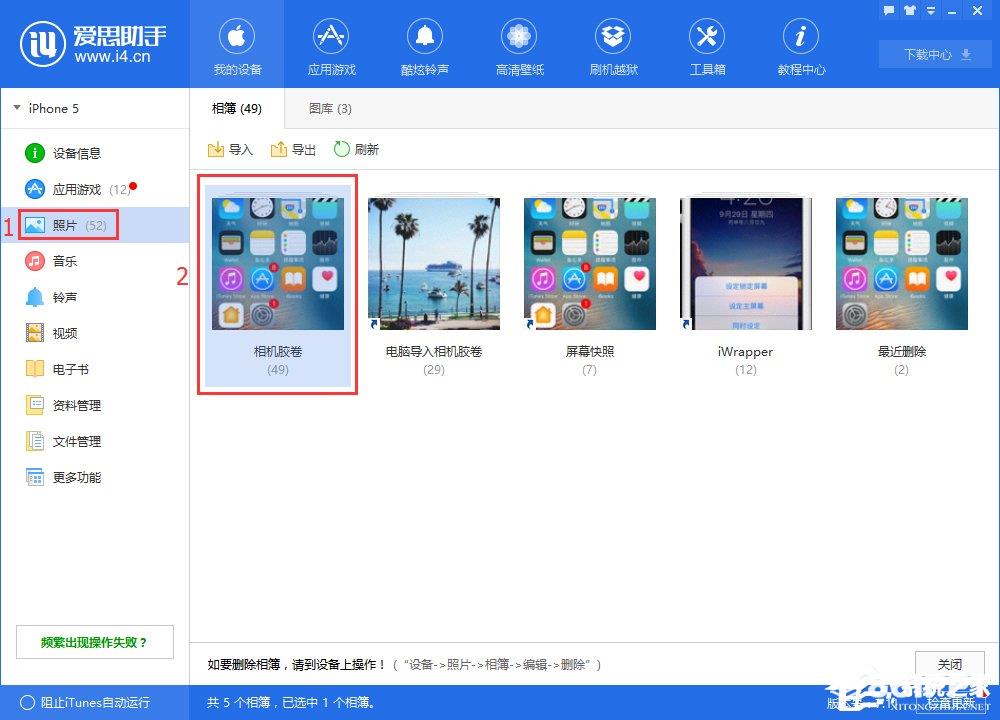Open 视频 in the sidebar
Viewport: 1000px width, 720px height.
(51, 333)
